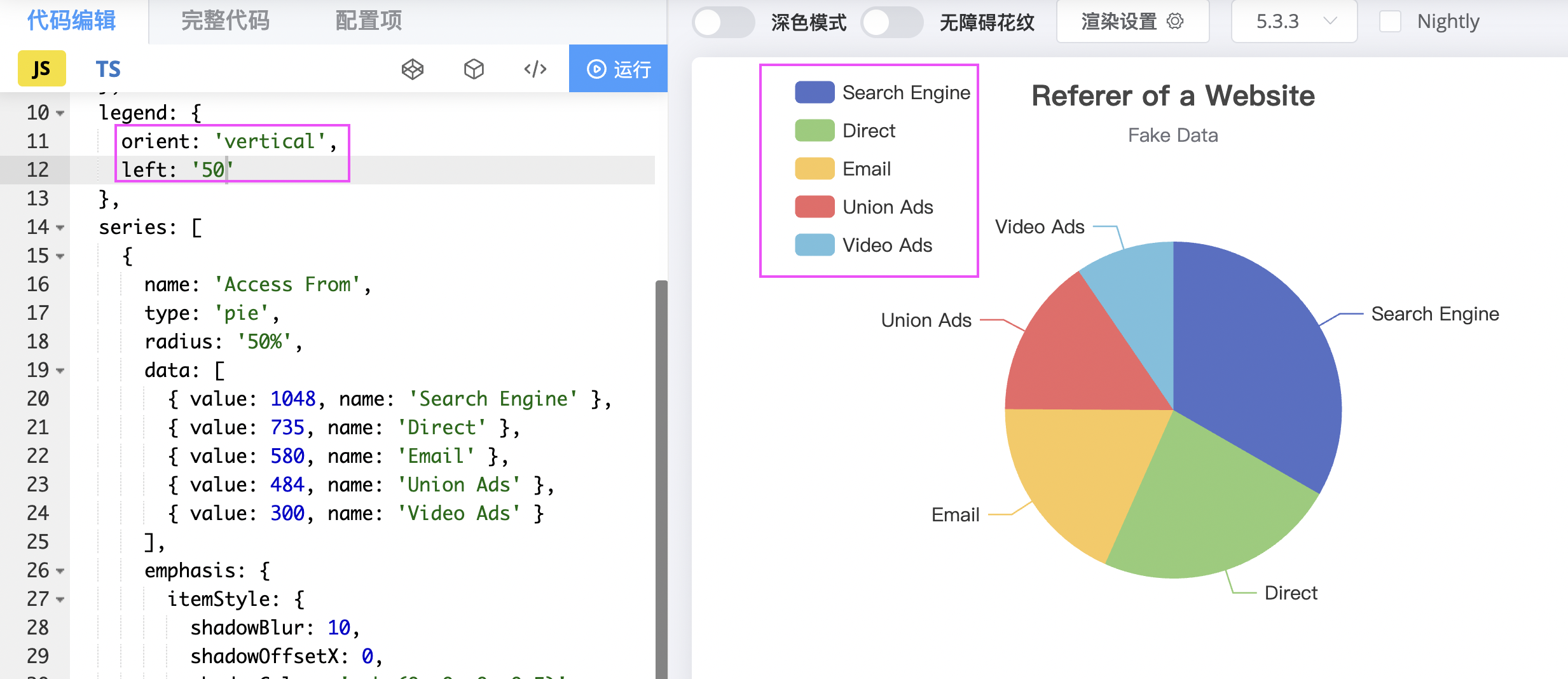Click the Search Engine legend color icon
The image size is (1568, 679).
(814, 93)
